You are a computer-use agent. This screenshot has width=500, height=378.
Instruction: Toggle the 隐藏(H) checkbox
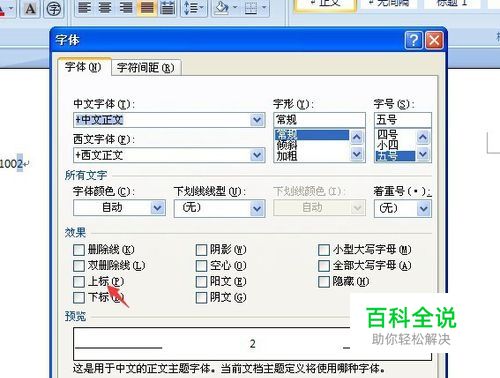pos(324,282)
